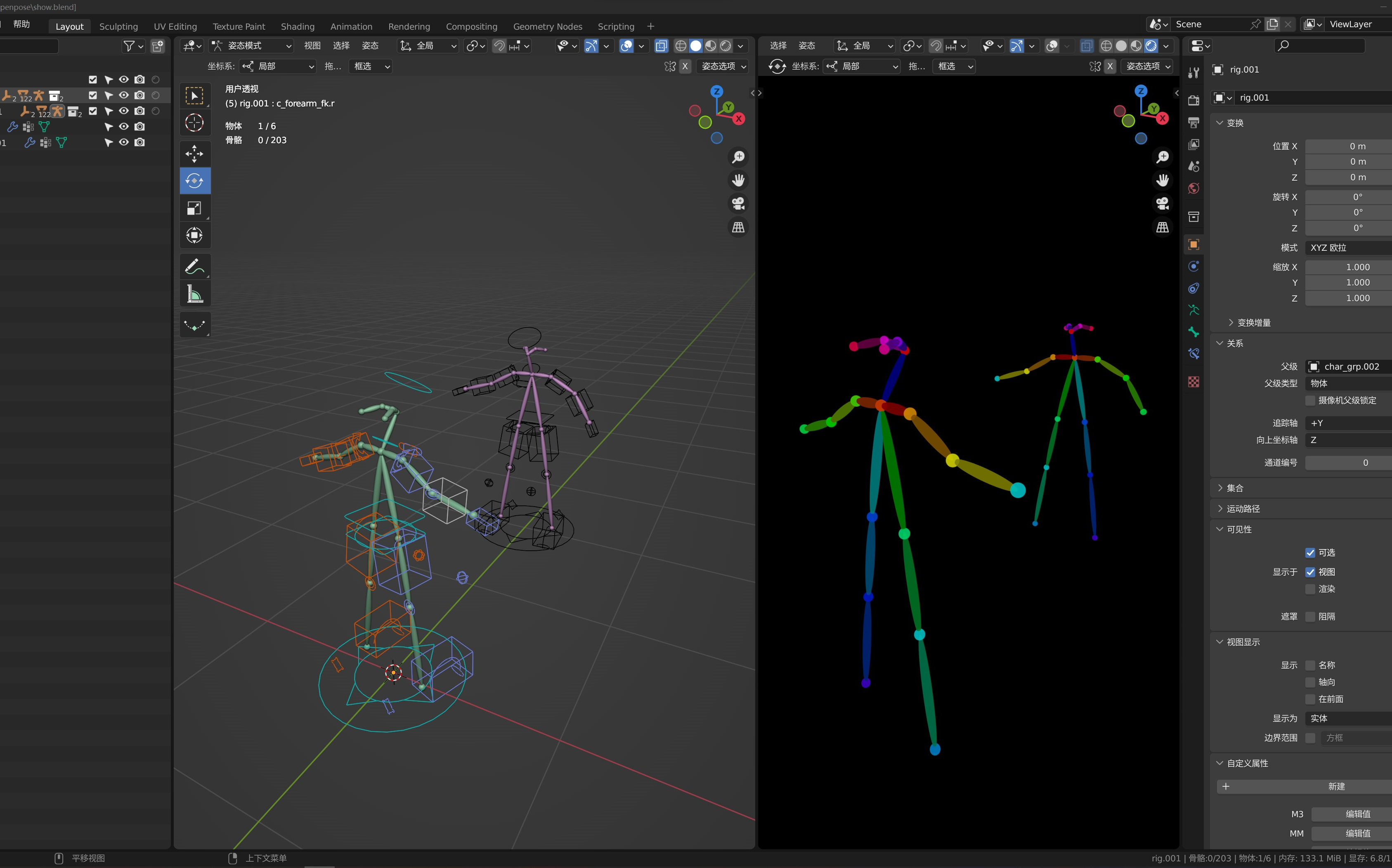Switch to the Sculpting workspace tab

[118, 26]
